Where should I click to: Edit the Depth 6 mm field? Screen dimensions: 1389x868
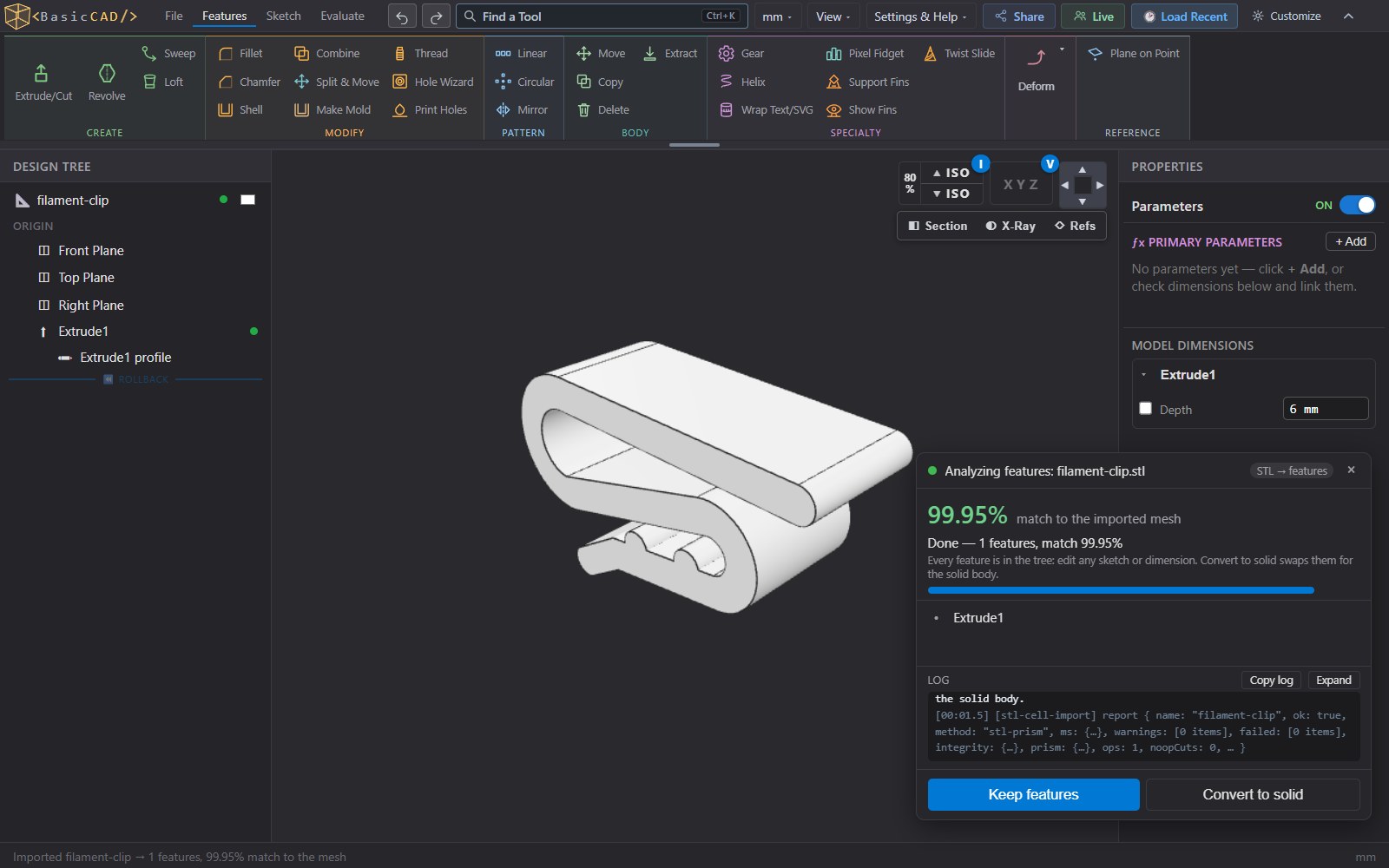coord(1326,409)
